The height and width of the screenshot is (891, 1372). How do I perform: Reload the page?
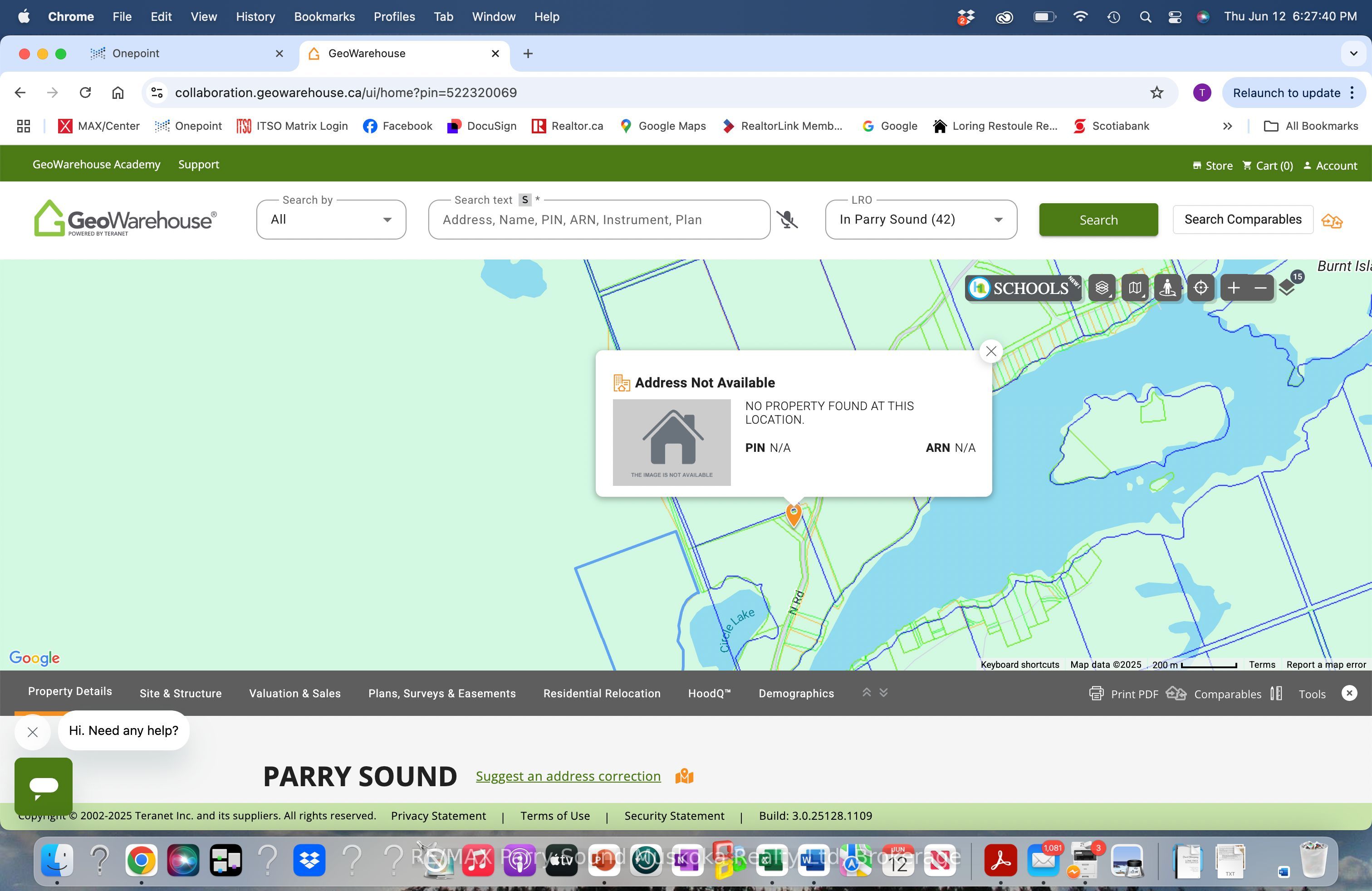[85, 92]
